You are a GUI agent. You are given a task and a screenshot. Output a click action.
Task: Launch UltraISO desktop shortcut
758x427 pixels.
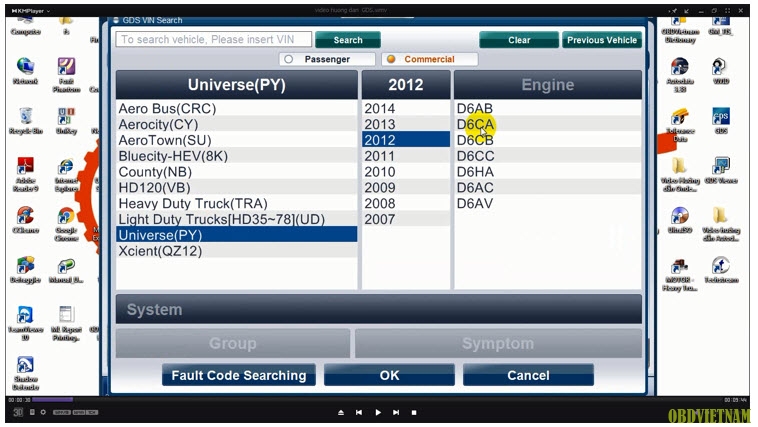click(680, 219)
